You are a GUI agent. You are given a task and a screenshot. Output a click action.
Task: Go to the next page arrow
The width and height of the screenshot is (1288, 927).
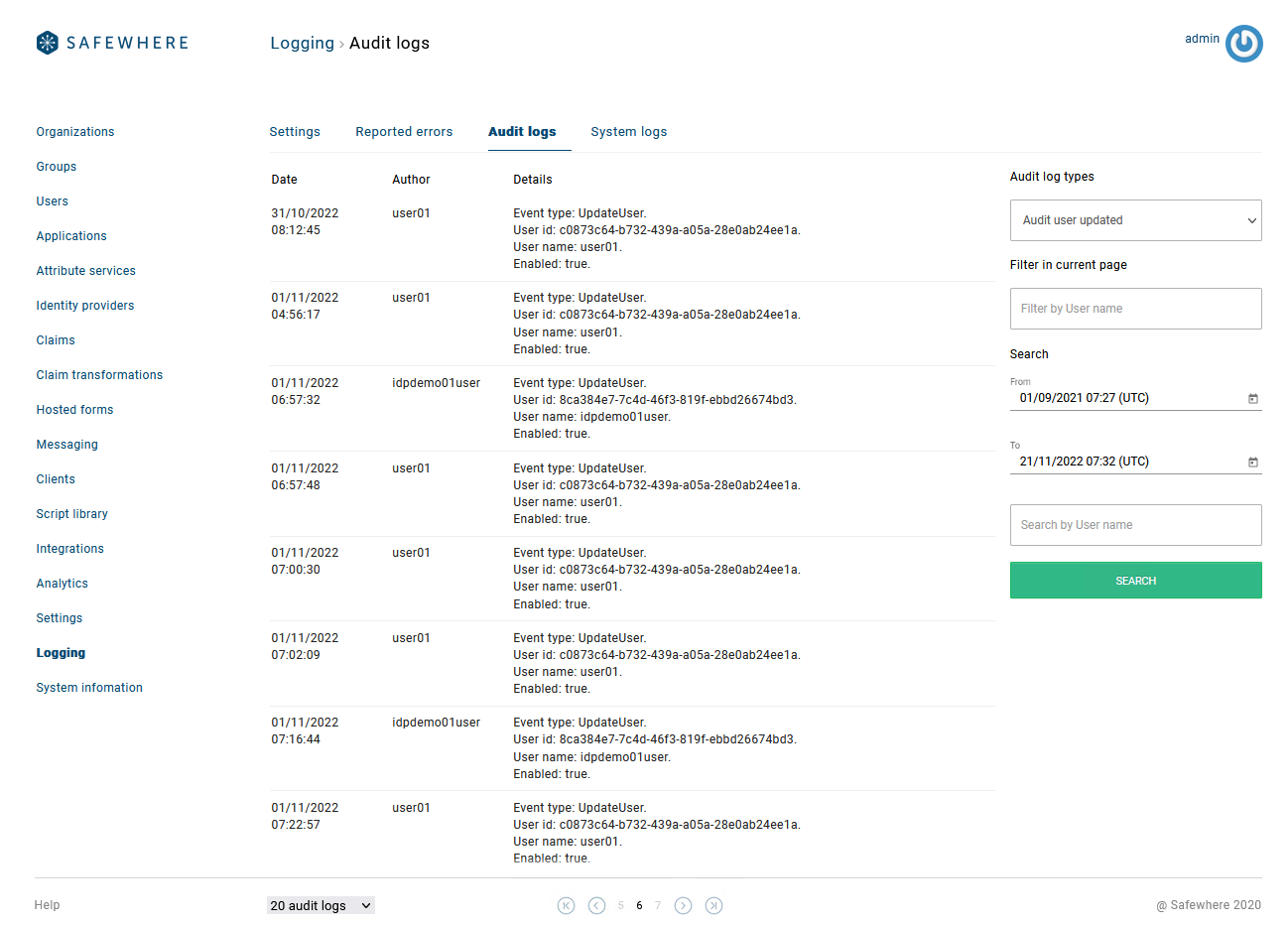683,905
